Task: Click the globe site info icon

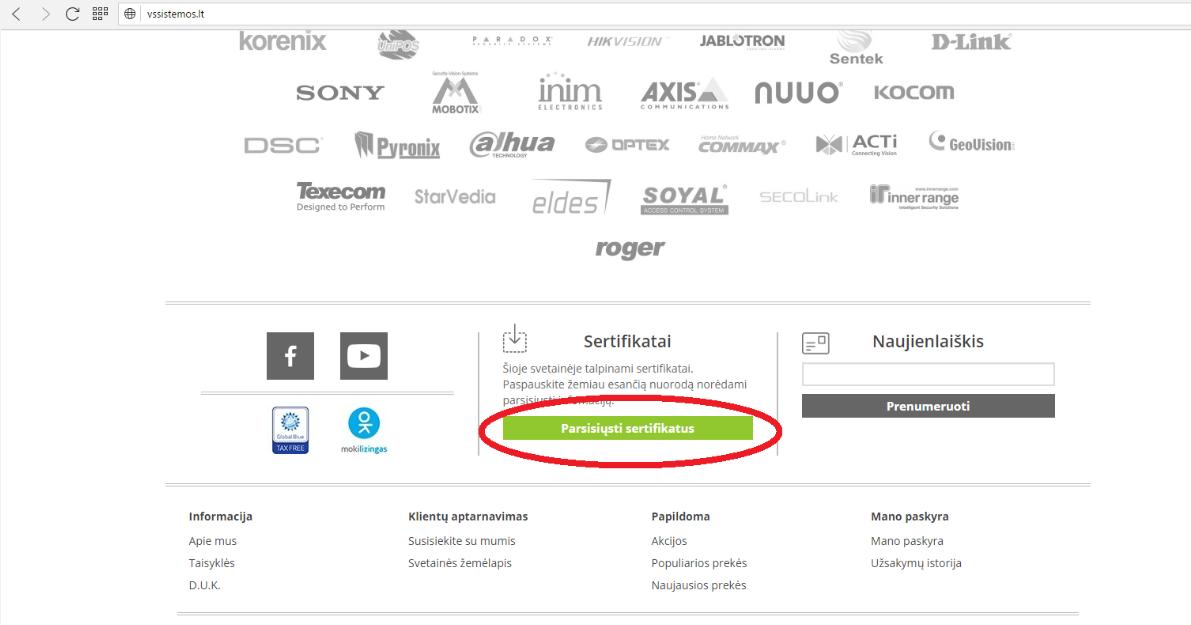Action: point(130,14)
